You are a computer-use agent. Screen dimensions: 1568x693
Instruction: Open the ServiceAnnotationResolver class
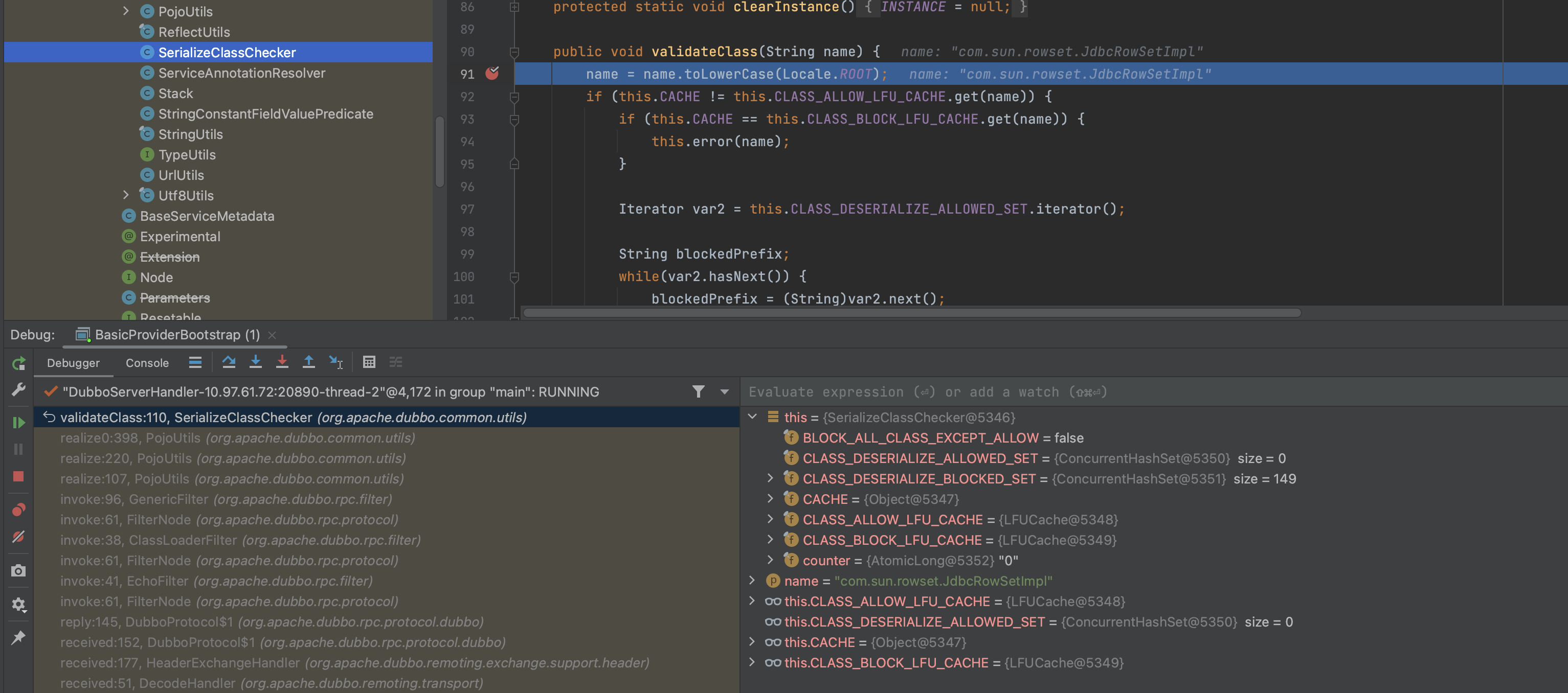coord(242,73)
